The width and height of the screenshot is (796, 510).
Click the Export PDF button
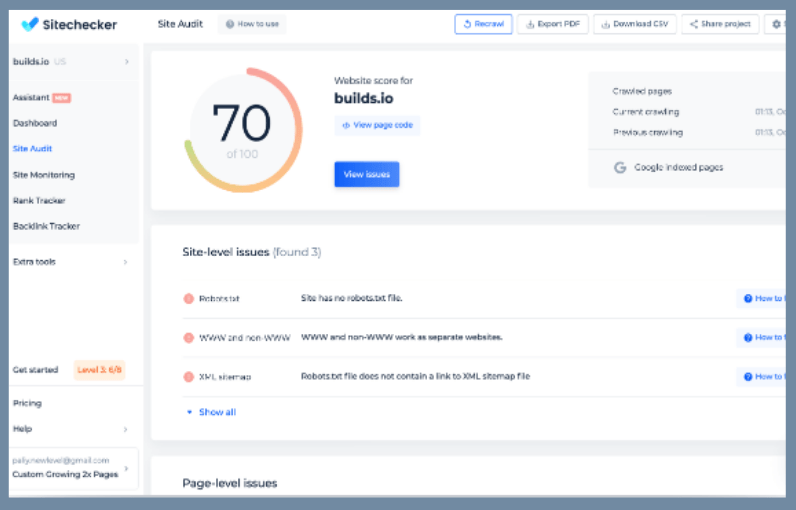(553, 24)
